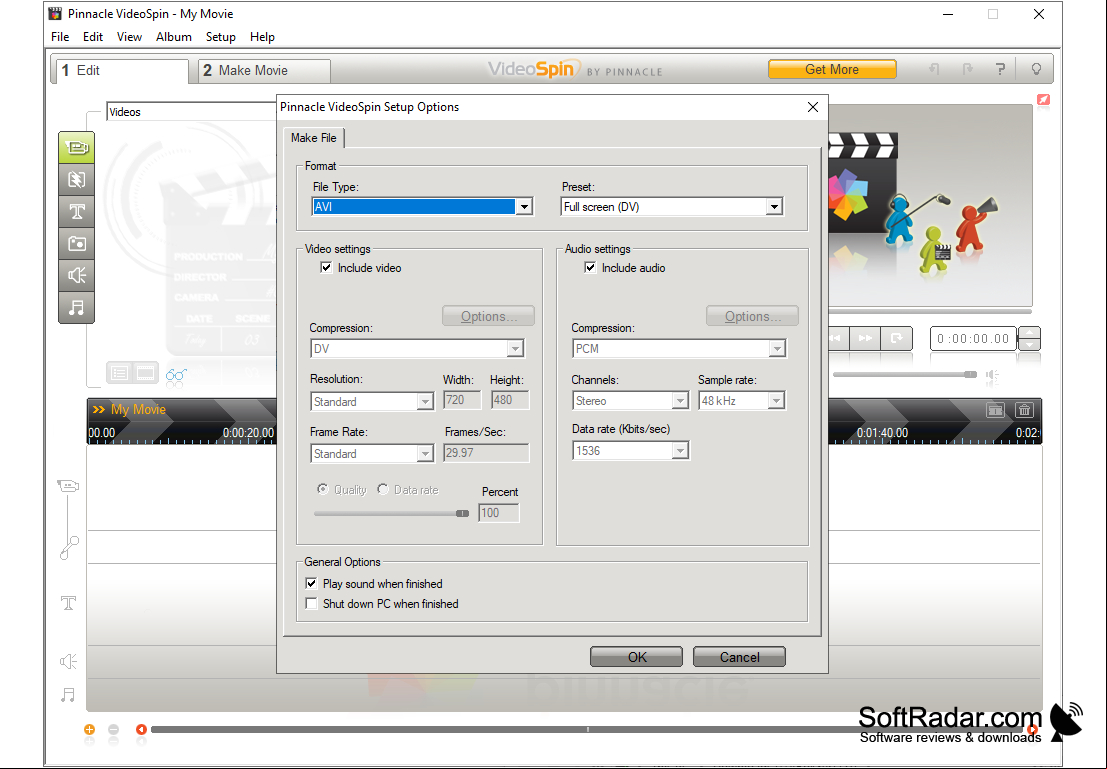Open the File menu
The image size is (1107, 769).
pos(60,37)
